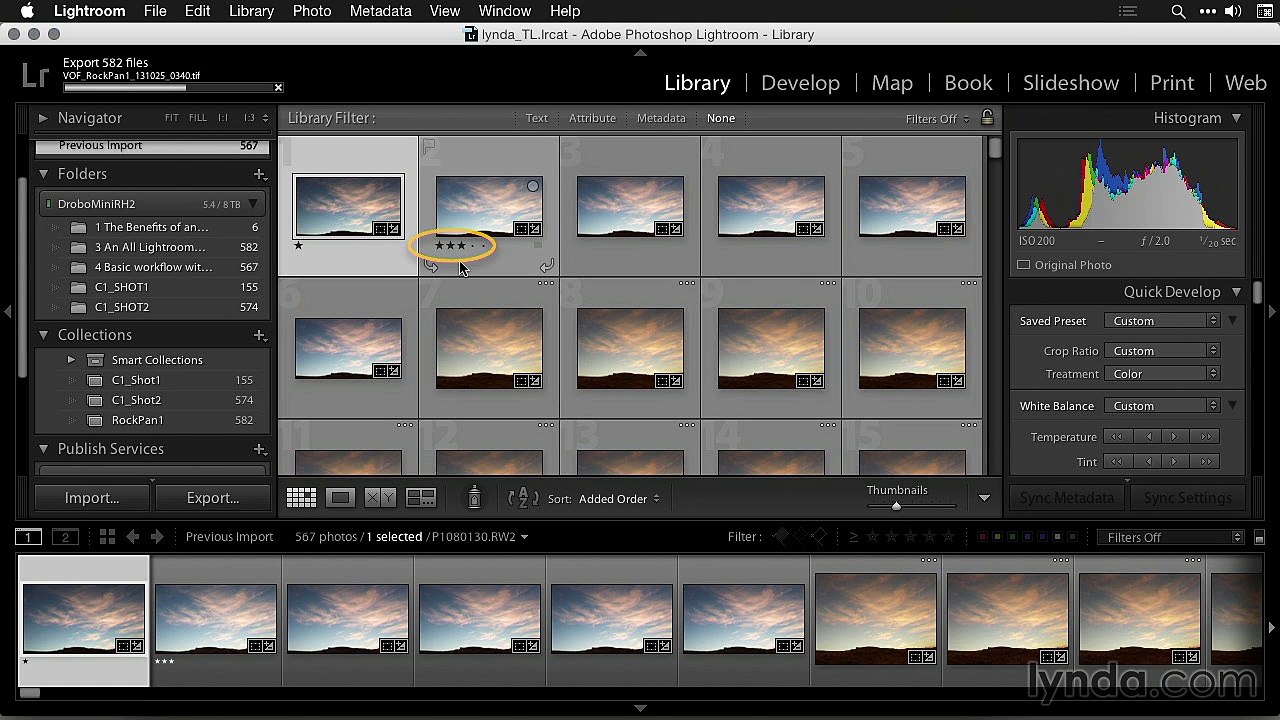Image resolution: width=1280 pixels, height=720 pixels.
Task: Set Navigator zoom to FILL
Action: [x=198, y=118]
